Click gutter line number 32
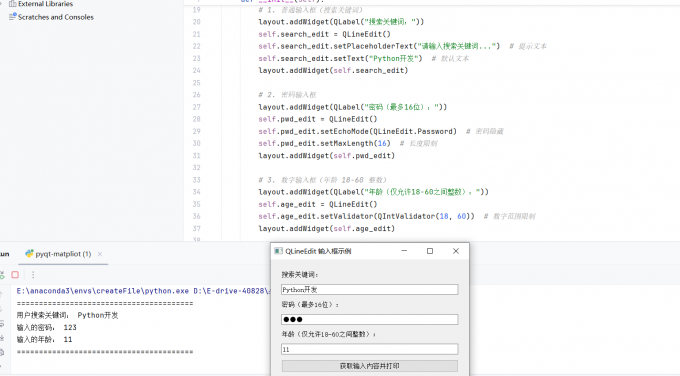The width and height of the screenshot is (680, 376). click(x=196, y=168)
